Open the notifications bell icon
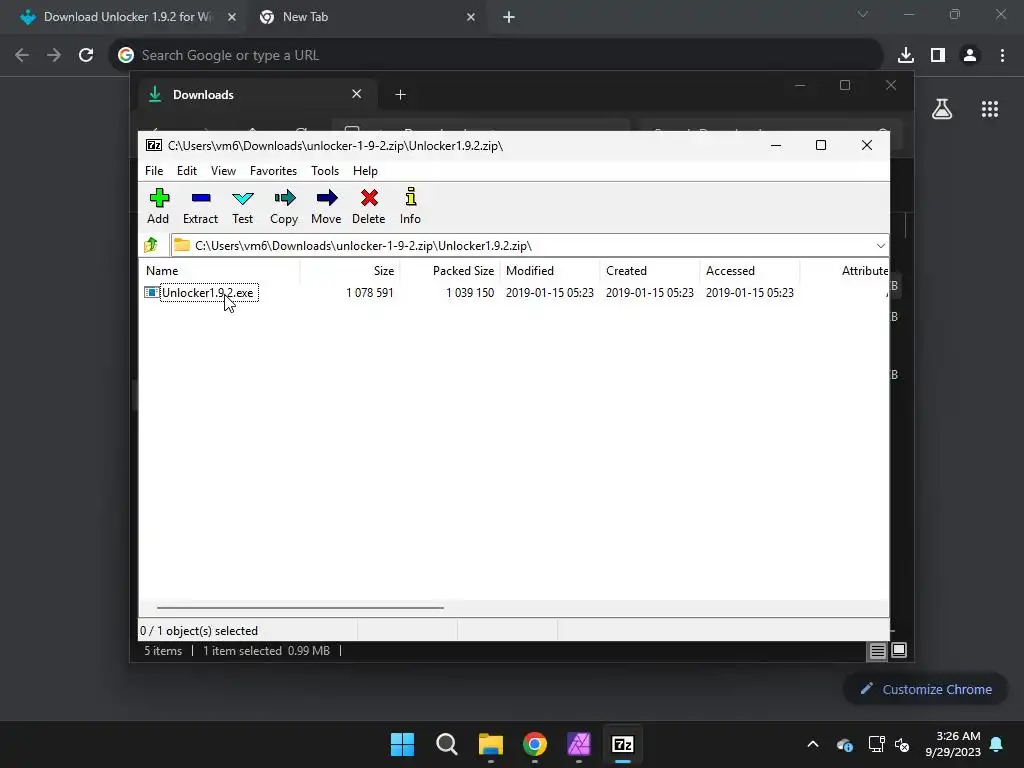 (997, 744)
